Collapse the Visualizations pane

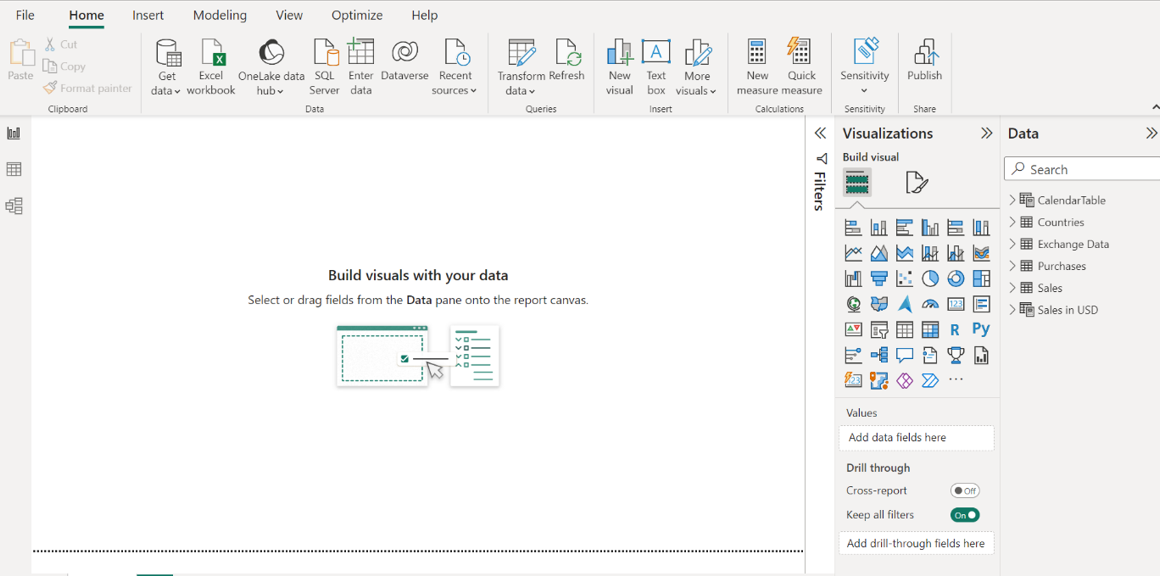pyautogui.click(x=986, y=133)
